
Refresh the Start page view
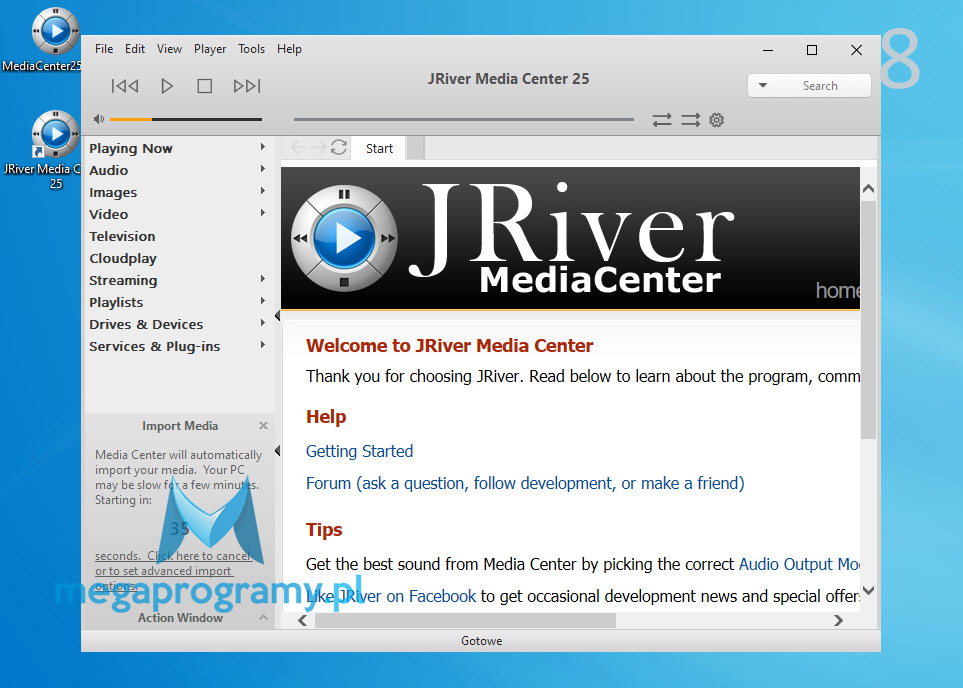(338, 147)
